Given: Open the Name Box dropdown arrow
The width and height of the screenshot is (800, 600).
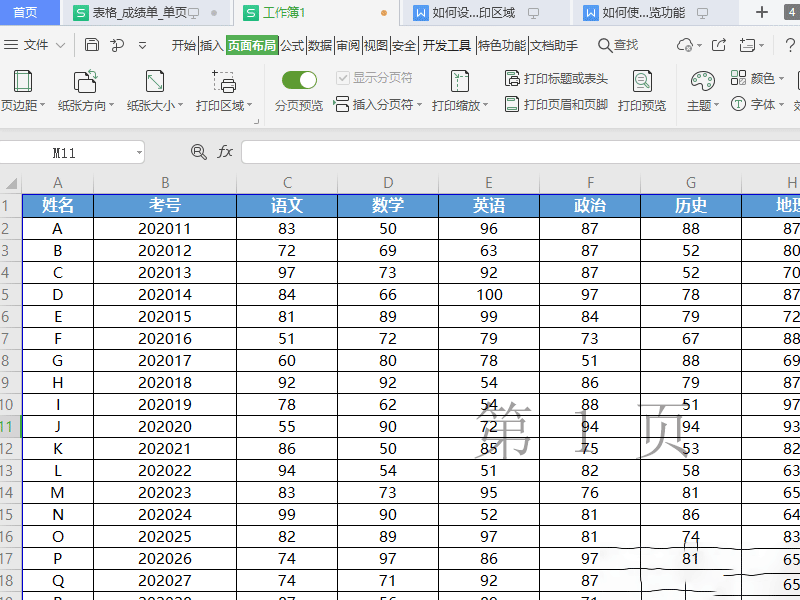Looking at the screenshot, I should (139, 153).
